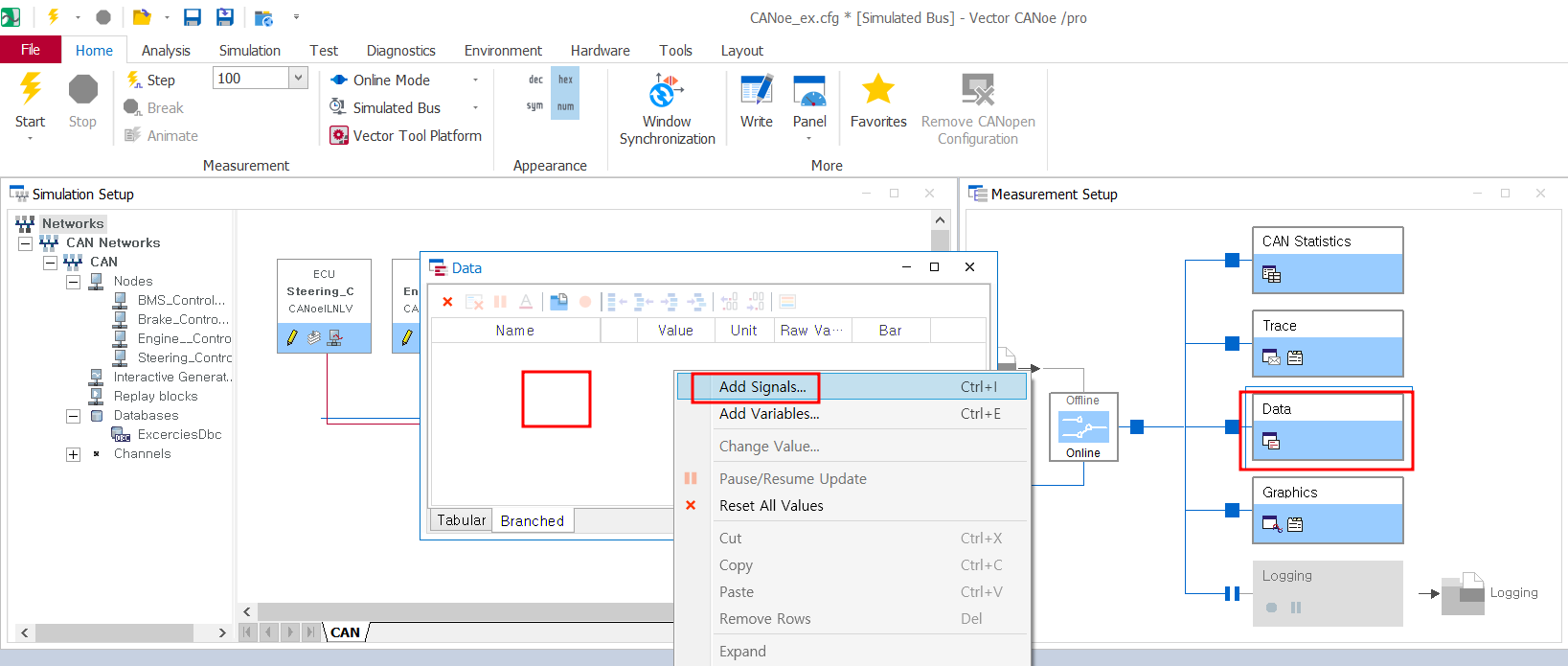Image resolution: width=1568 pixels, height=666 pixels.
Task: Open the File menu
Action: 31,50
